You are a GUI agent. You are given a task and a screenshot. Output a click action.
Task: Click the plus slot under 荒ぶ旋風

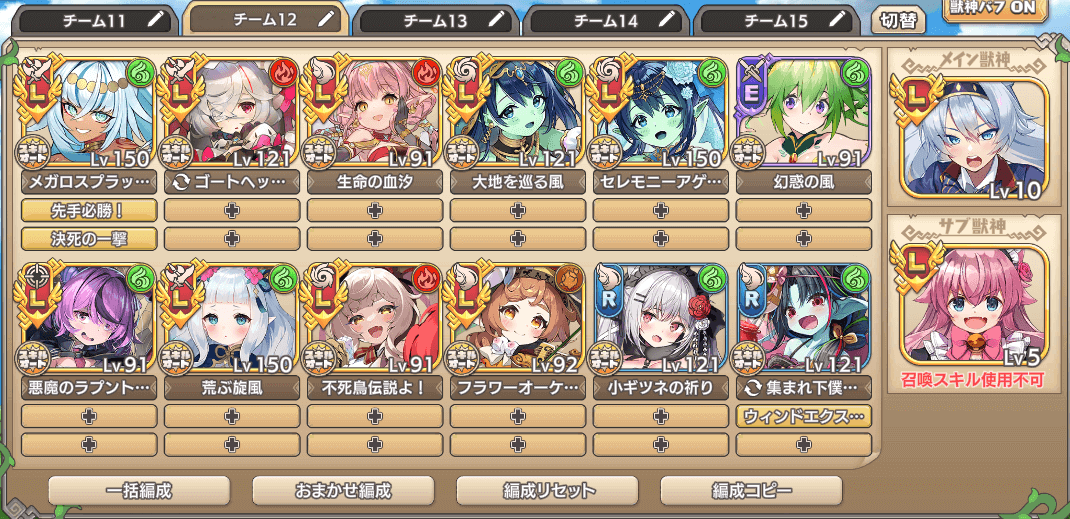[x=232, y=416]
